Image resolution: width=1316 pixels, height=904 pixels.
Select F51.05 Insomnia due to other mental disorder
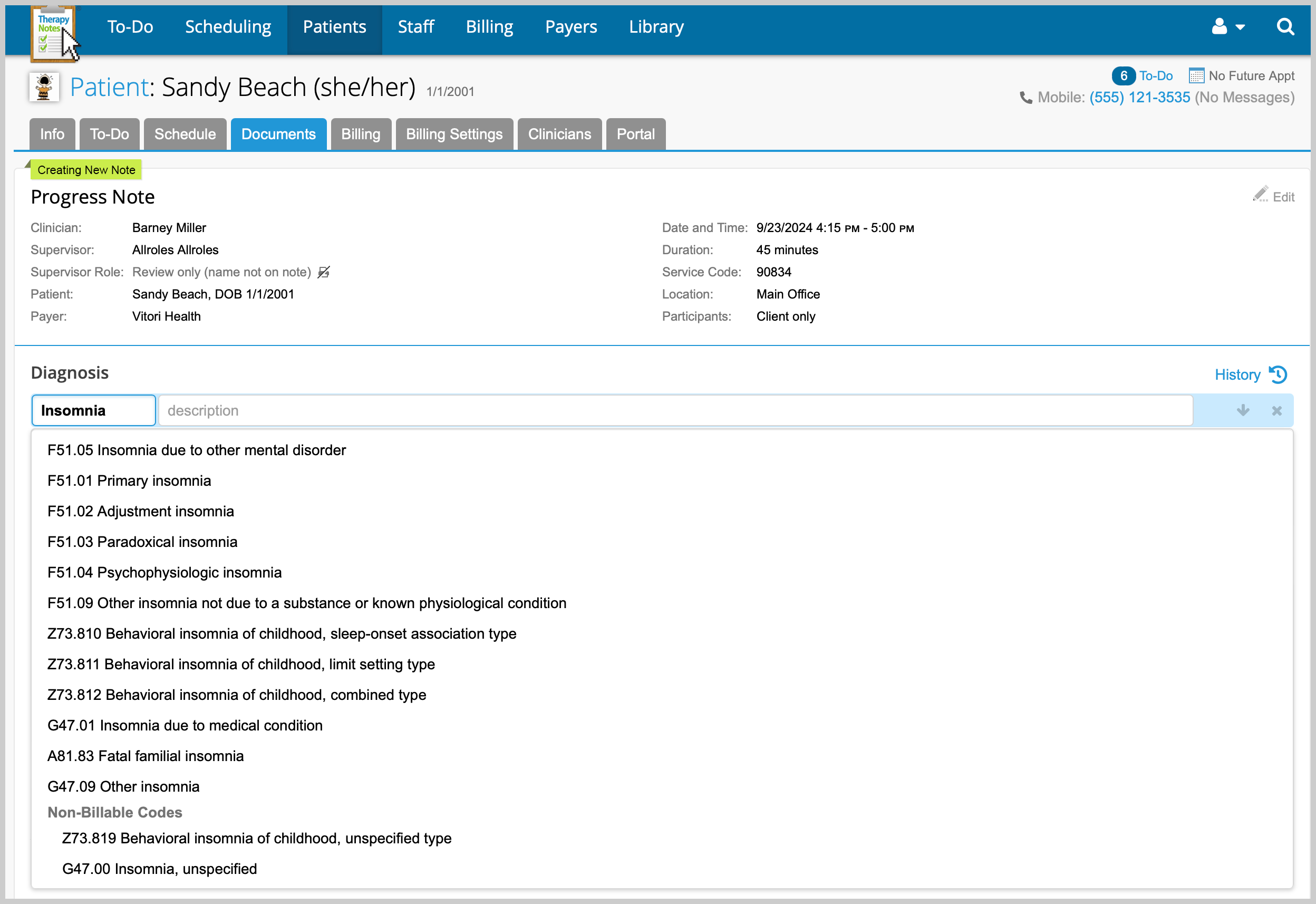point(196,450)
